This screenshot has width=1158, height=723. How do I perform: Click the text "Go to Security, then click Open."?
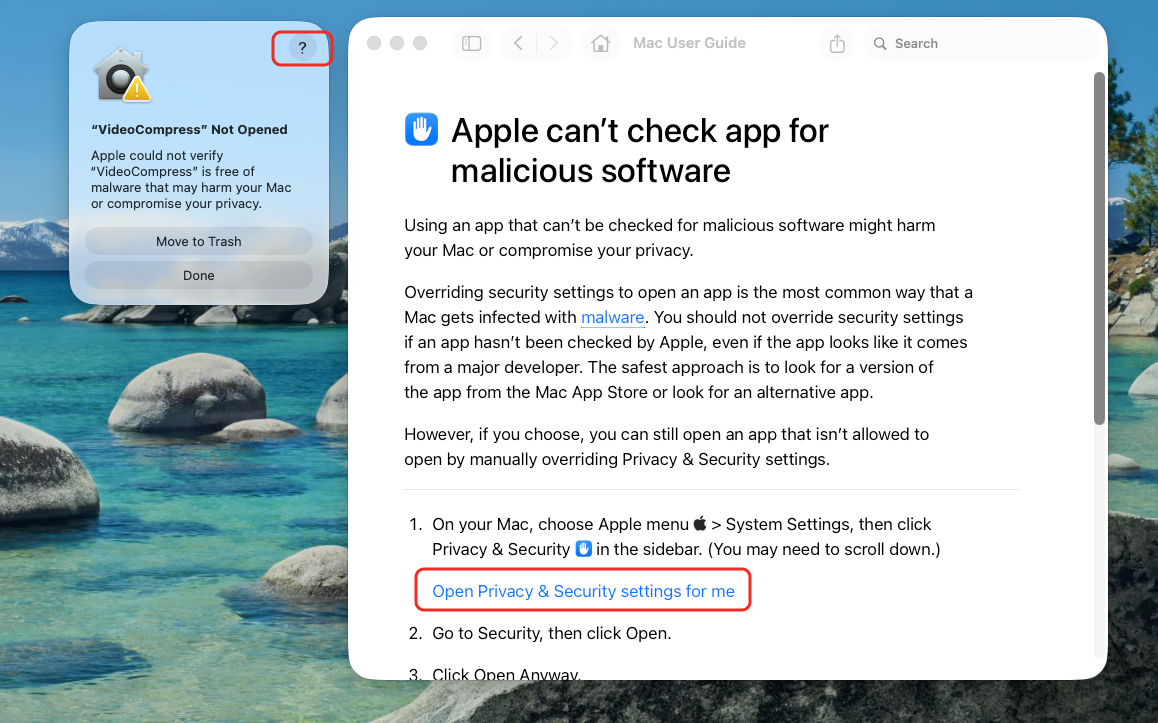(552, 634)
